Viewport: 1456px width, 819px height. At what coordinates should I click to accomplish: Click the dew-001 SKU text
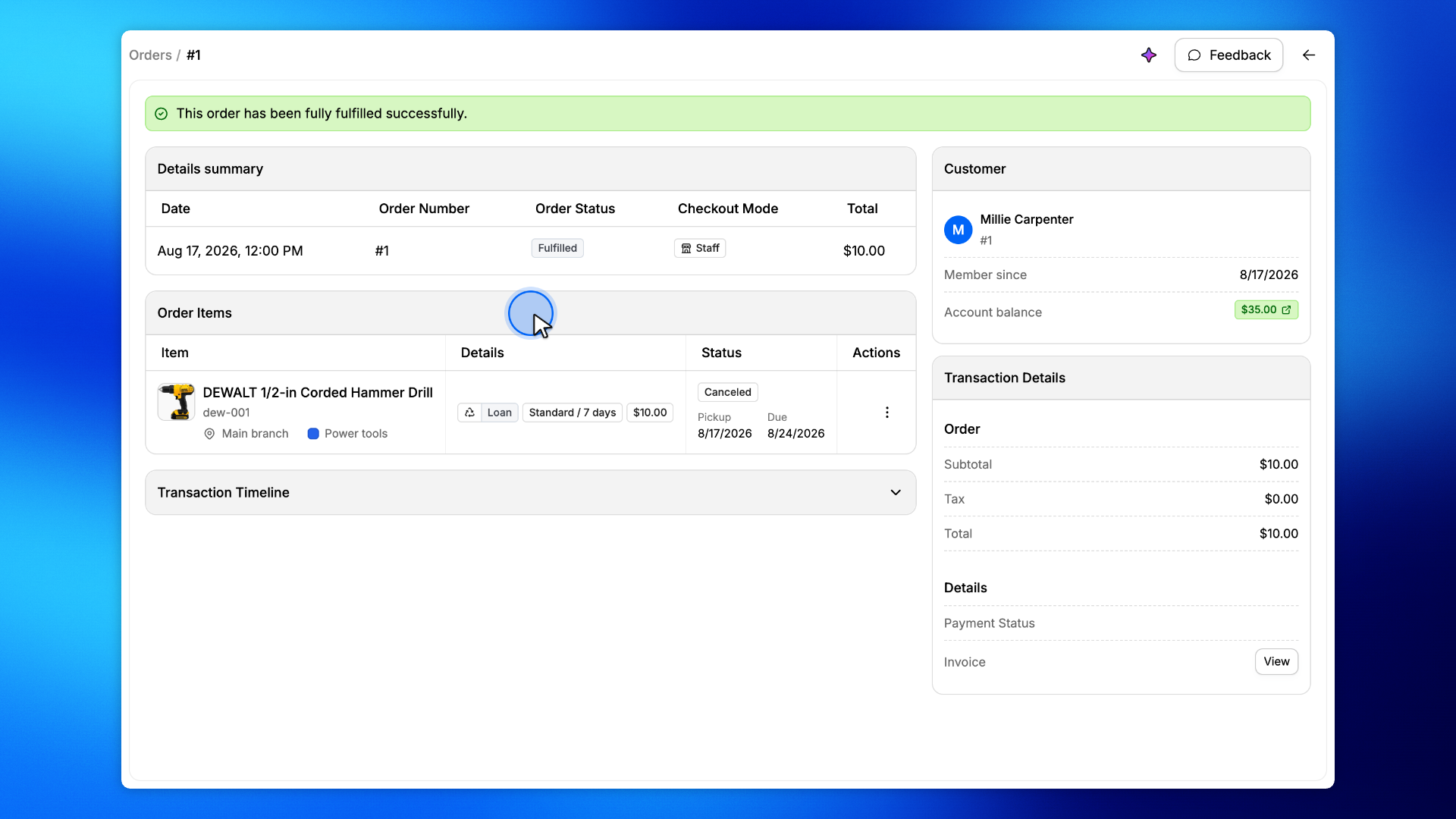(226, 413)
